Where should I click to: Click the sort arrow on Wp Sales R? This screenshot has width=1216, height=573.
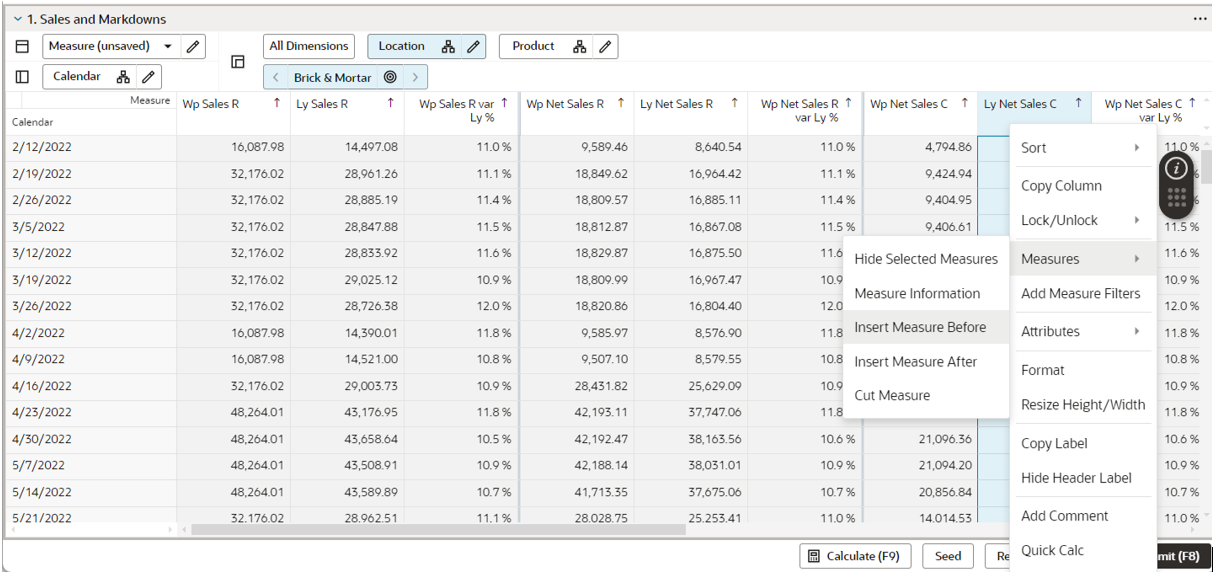[x=277, y=103]
